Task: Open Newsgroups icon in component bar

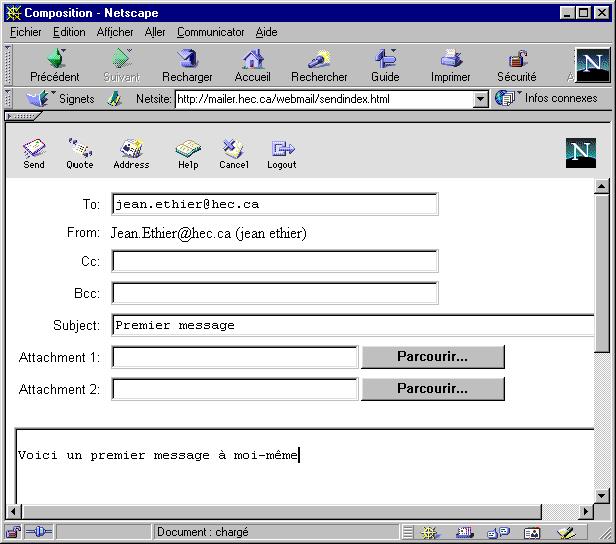Action: tap(498, 533)
